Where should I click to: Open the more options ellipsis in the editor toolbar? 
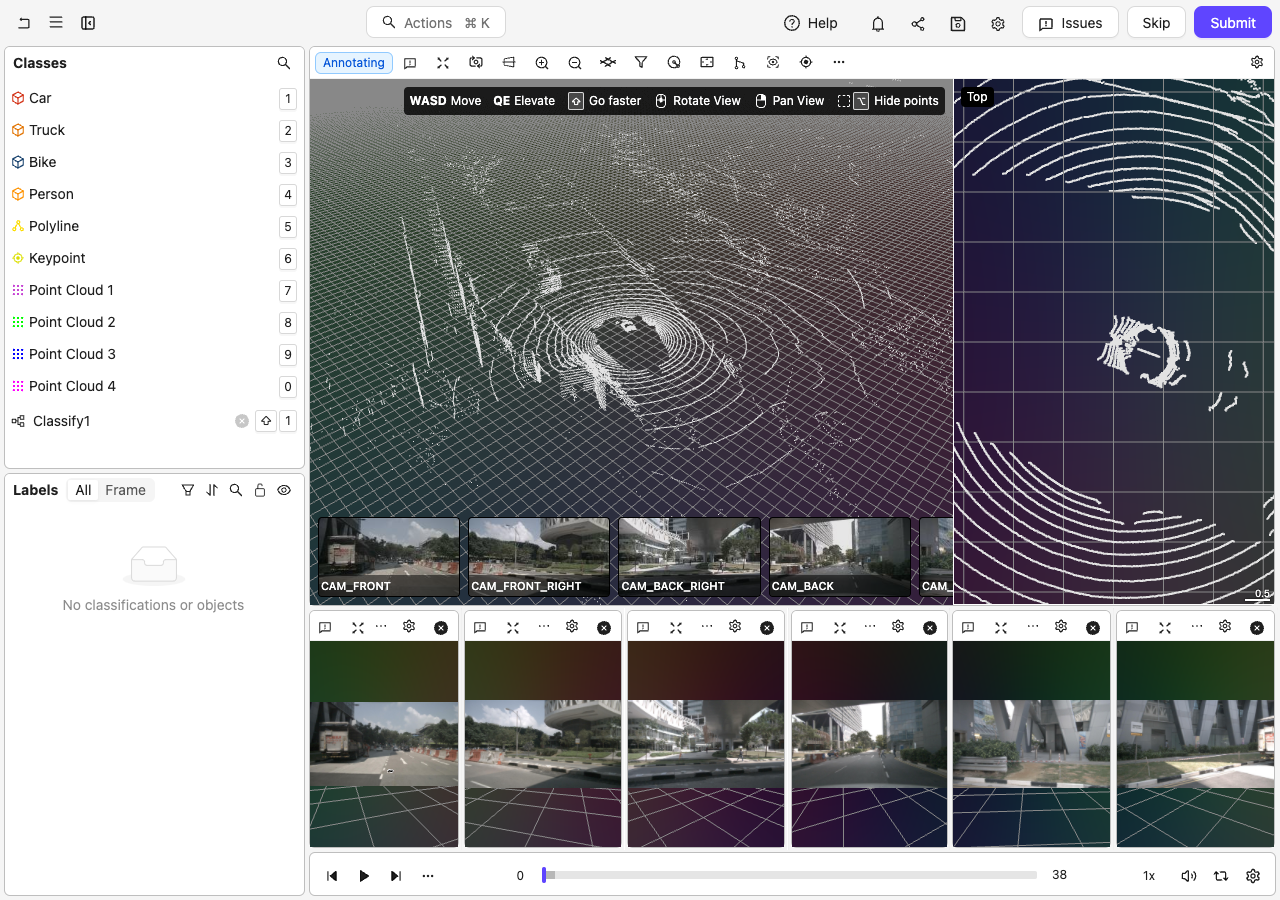click(839, 63)
